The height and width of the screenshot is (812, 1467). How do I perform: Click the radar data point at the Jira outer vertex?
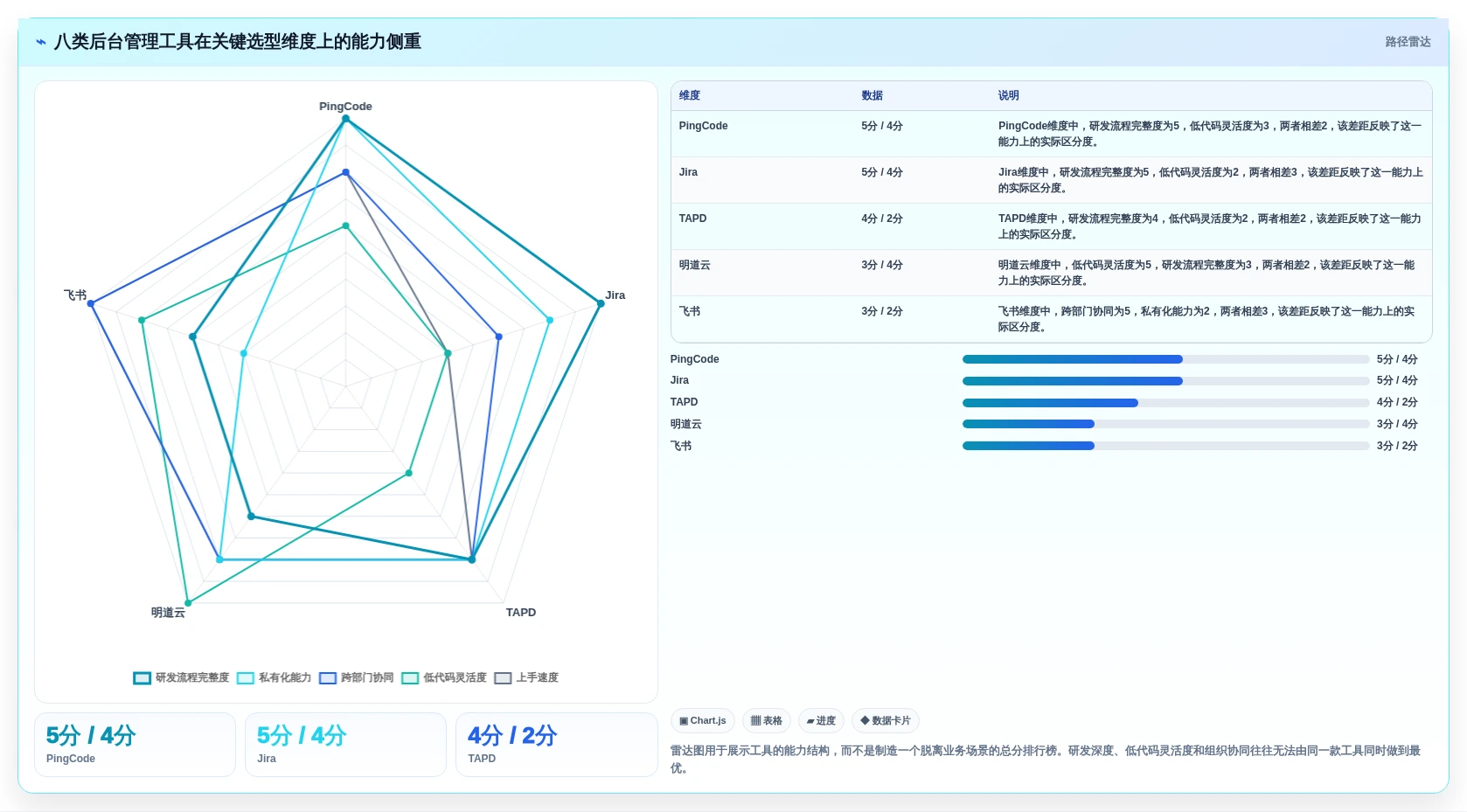[601, 303]
